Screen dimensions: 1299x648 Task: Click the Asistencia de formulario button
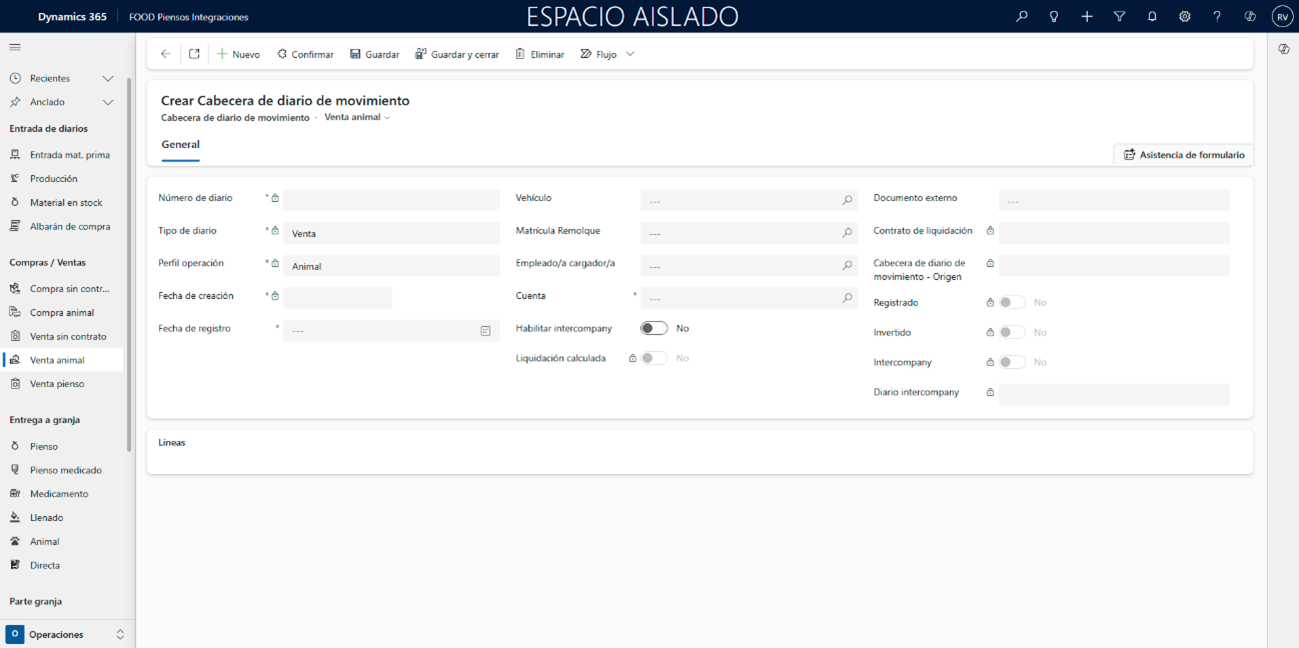point(1184,155)
